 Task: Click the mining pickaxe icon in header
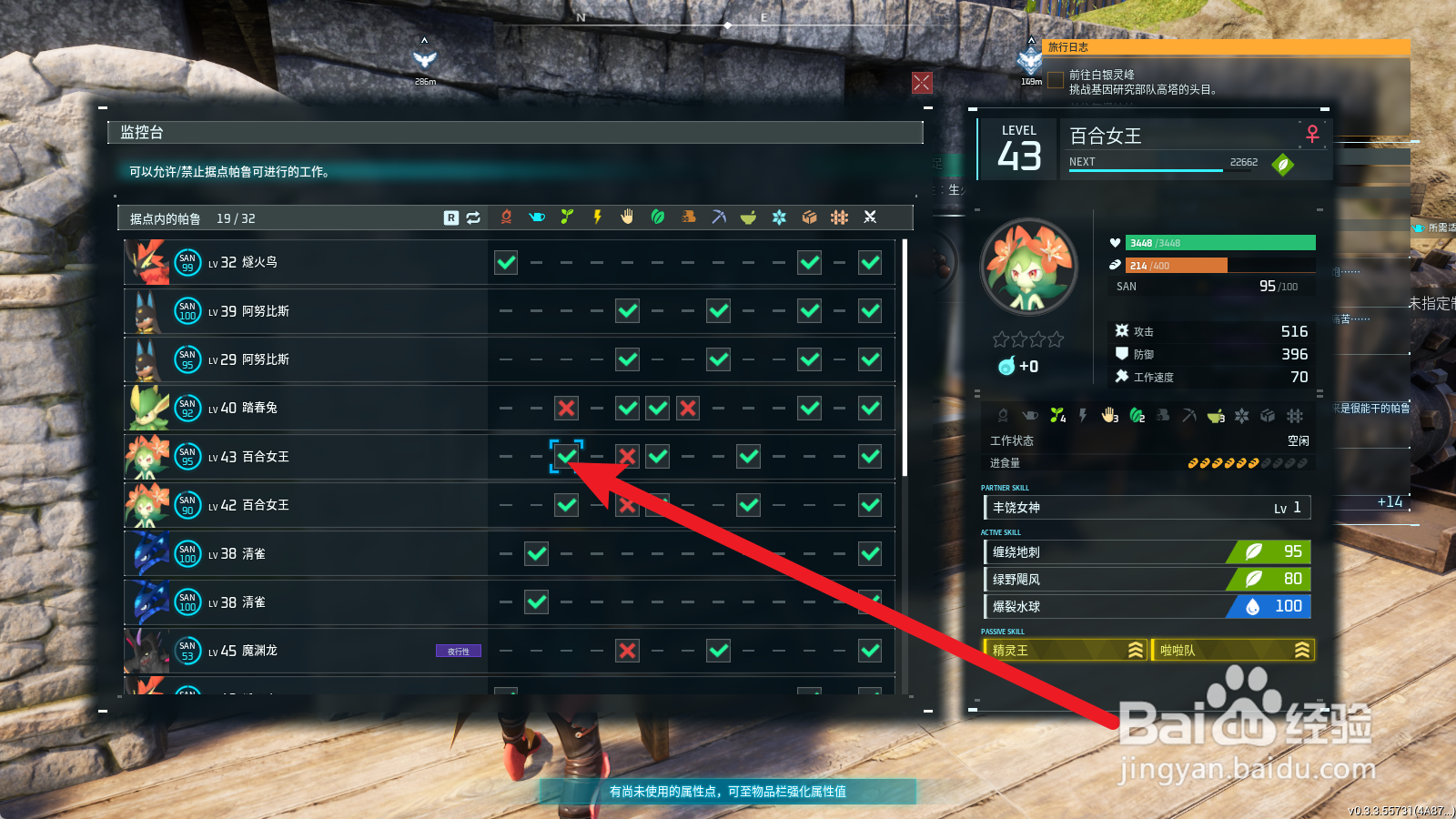pyautogui.click(x=718, y=217)
